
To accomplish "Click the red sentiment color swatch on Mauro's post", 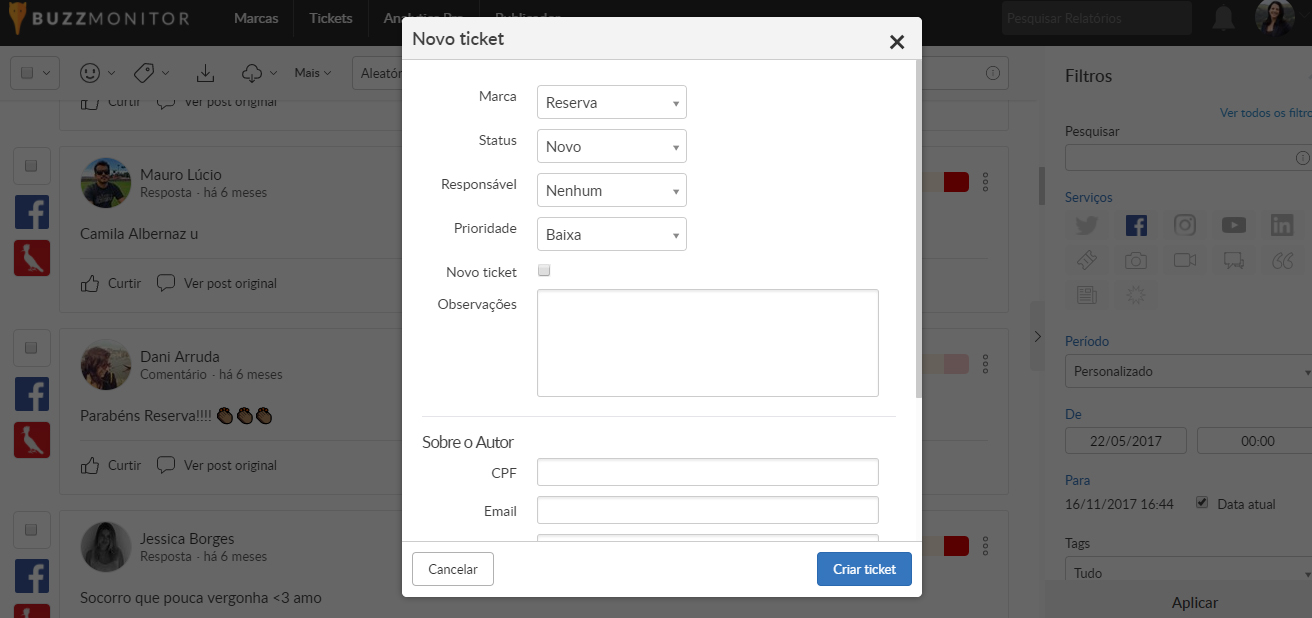I will (x=956, y=182).
